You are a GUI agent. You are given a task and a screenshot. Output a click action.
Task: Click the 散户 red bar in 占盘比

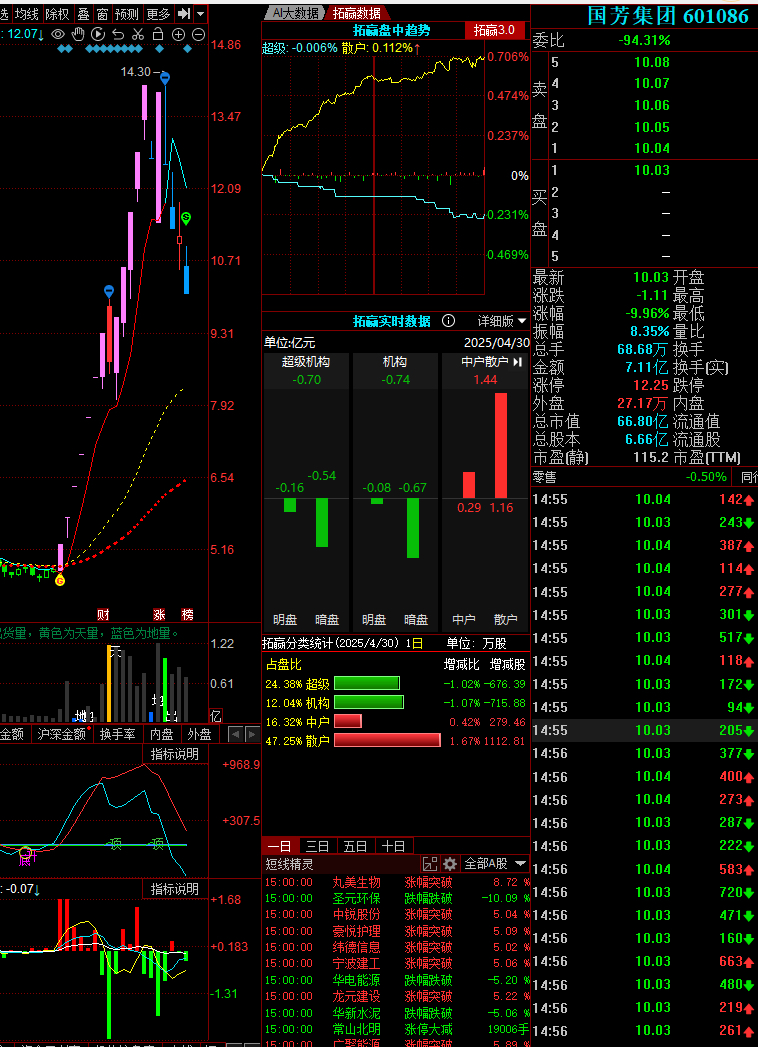coord(387,740)
